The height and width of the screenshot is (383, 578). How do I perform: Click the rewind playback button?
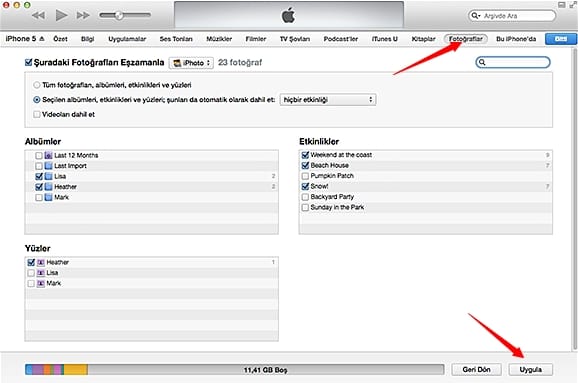[x=38, y=15]
